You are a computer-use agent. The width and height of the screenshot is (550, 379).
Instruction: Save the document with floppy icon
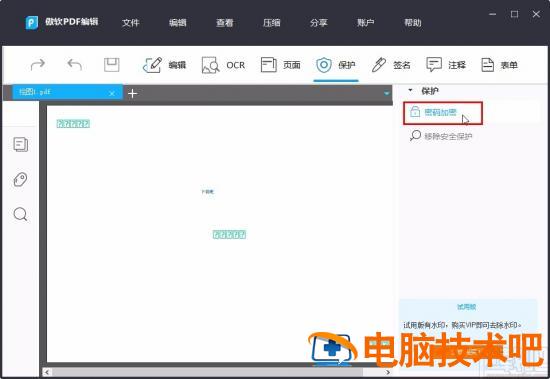(112, 65)
